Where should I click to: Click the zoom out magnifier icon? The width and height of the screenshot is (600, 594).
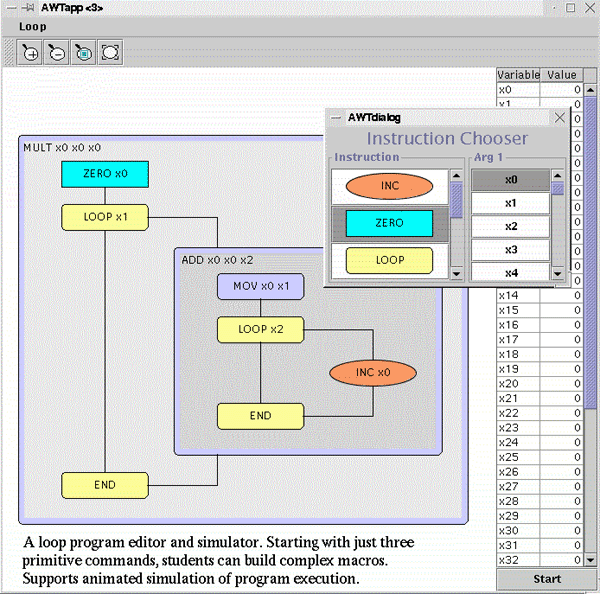[57, 54]
